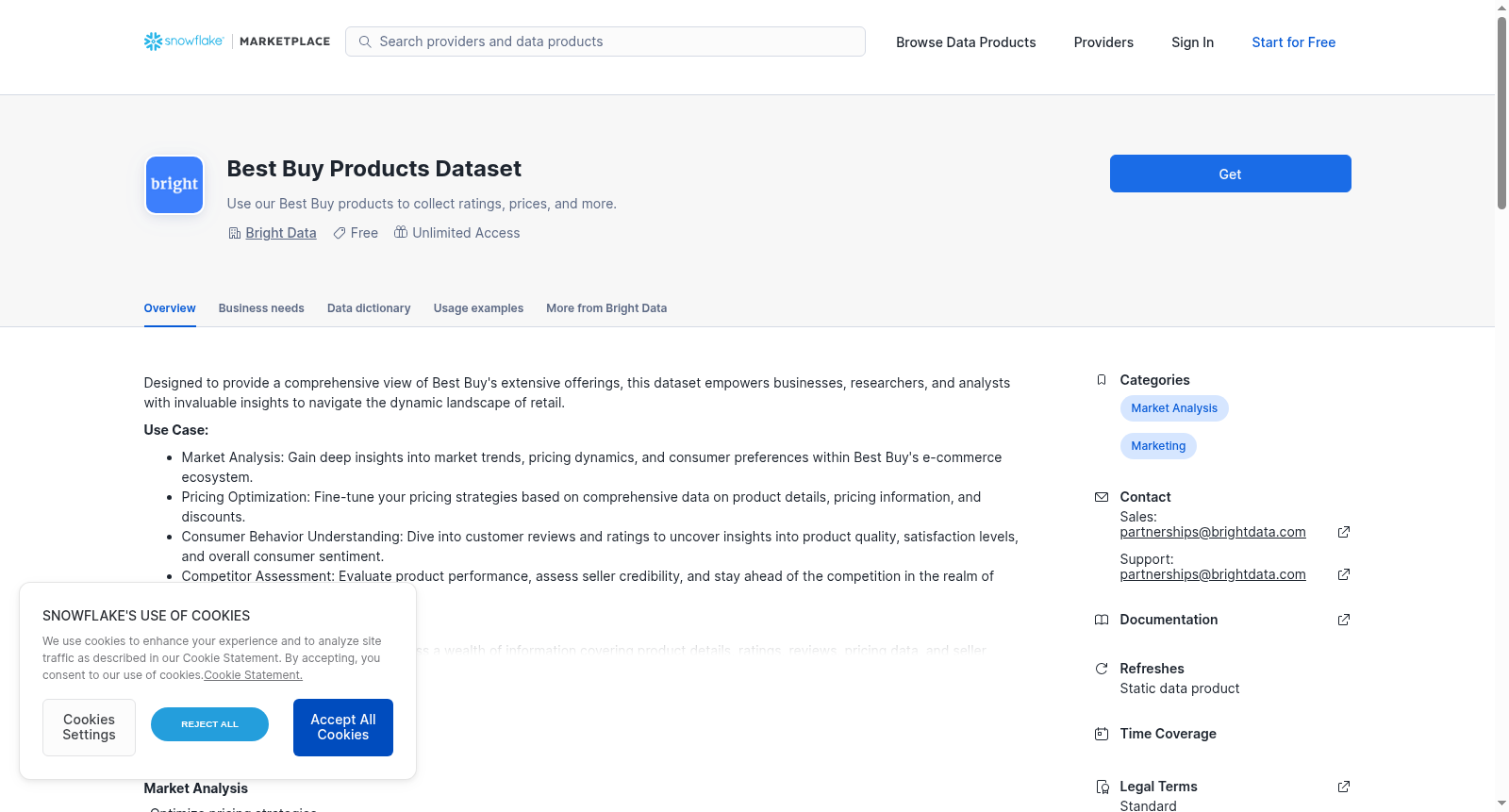Click the gift icon beside Unlimited Access
1509x812 pixels.
(401, 232)
